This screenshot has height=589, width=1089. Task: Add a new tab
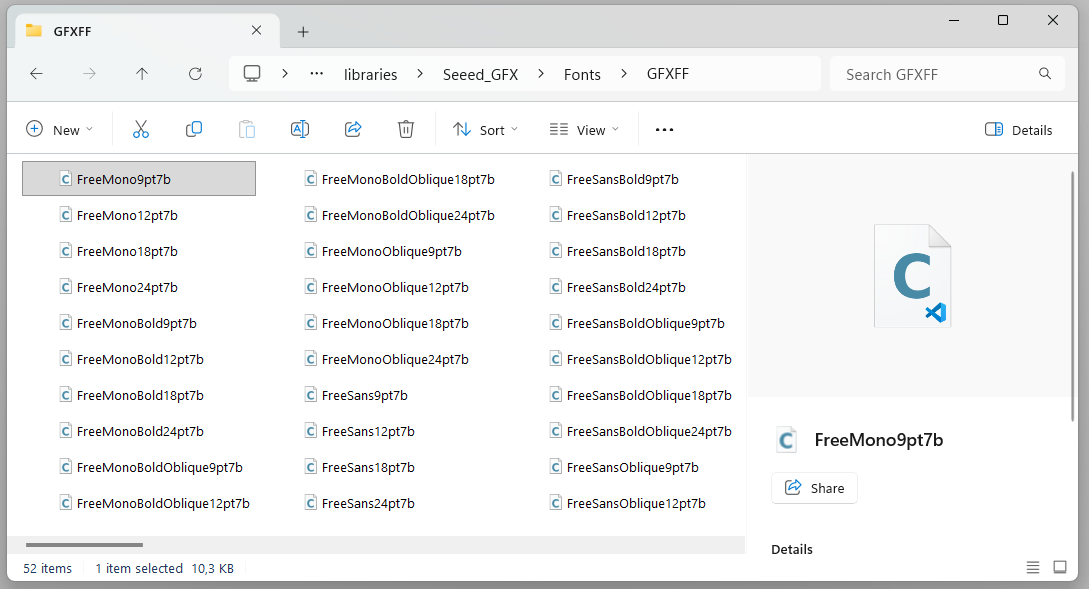(x=303, y=32)
